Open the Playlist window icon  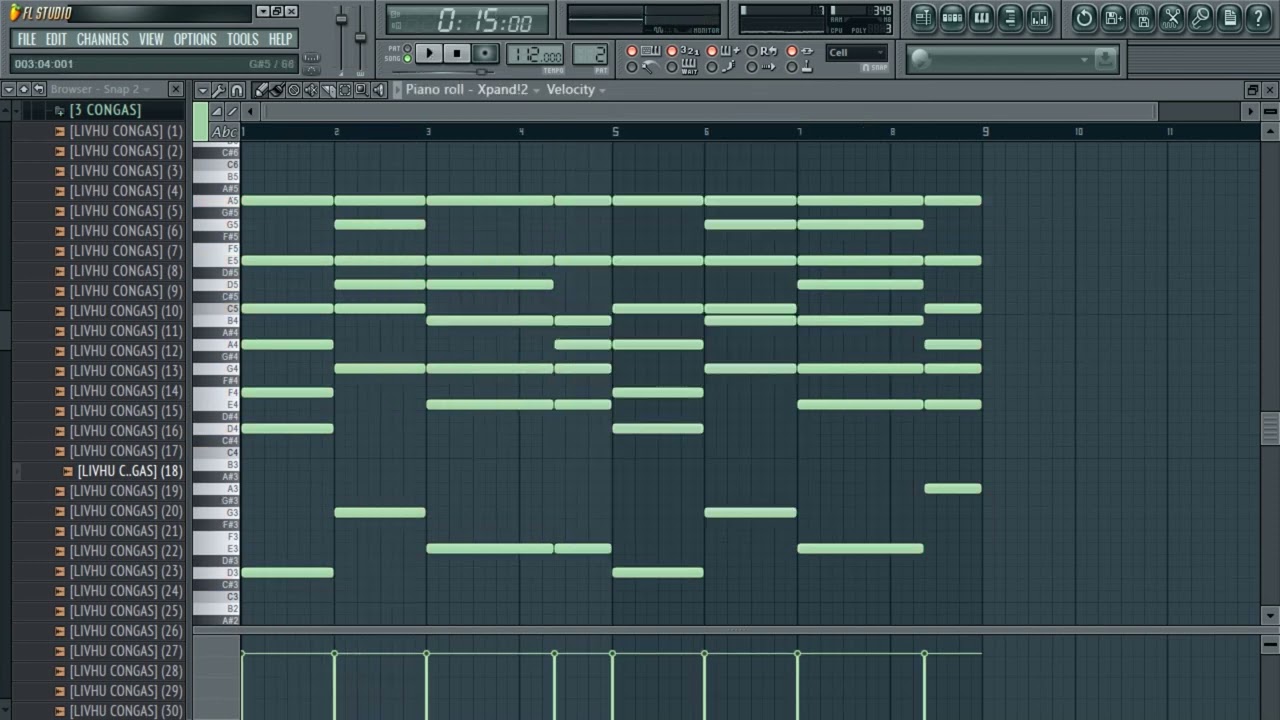click(x=923, y=18)
